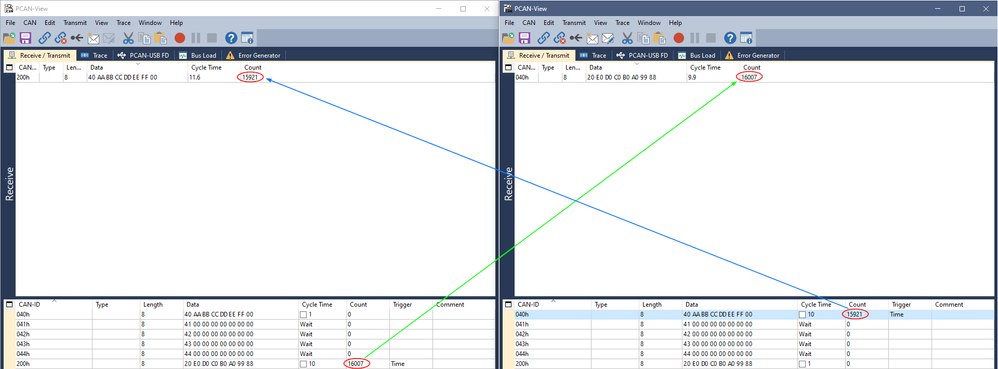Screen dimensions: 998x369
Task: Open column chooser of left window receive list
Action: [x=9, y=67]
